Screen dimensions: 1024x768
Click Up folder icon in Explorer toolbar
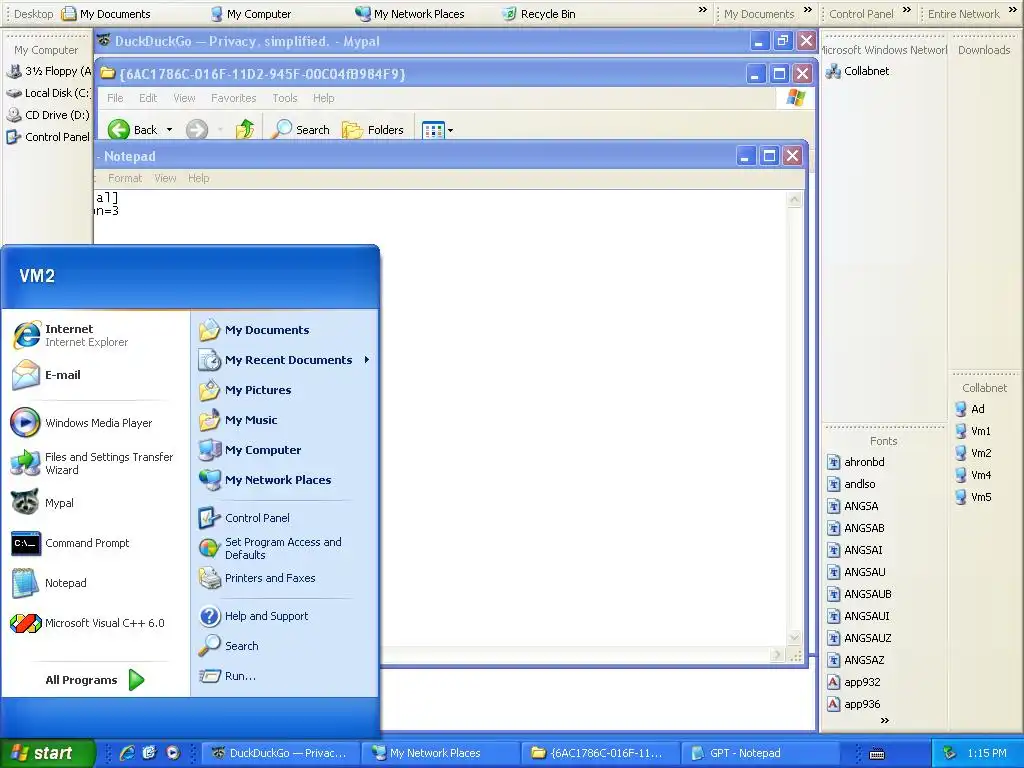coord(245,129)
